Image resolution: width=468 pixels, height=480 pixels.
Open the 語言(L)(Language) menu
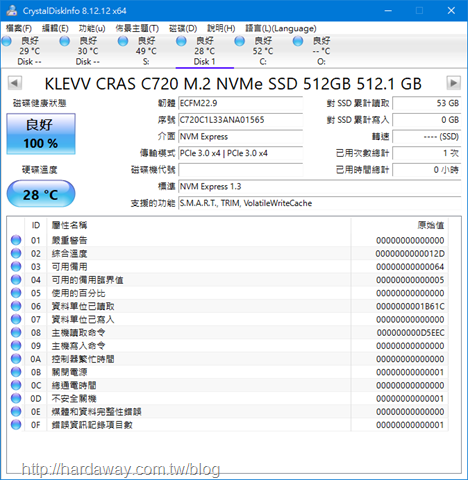click(x=281, y=28)
